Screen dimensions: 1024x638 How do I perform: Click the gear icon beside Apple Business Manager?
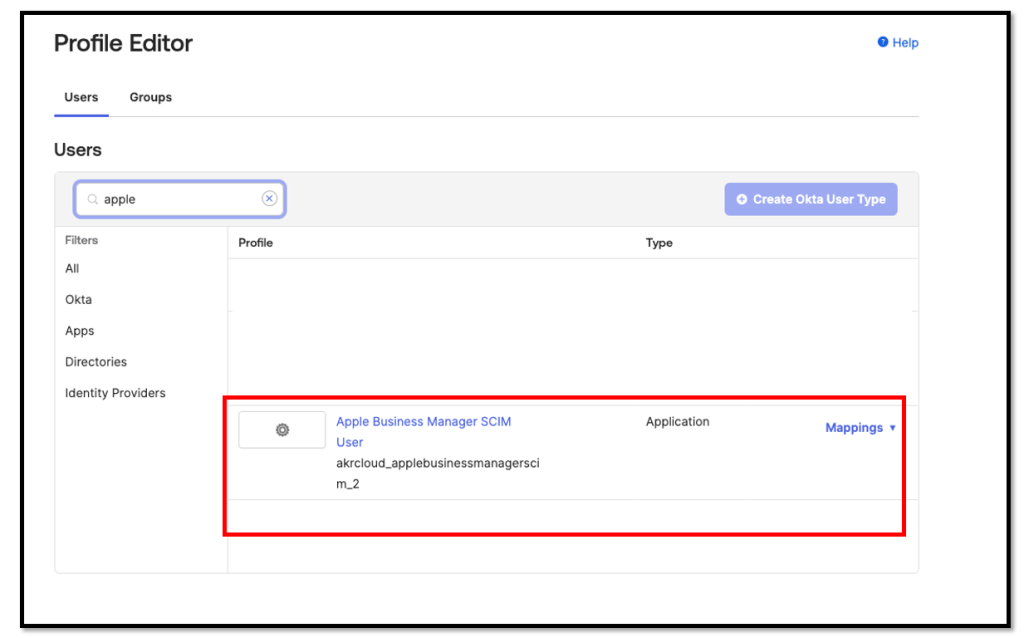[x=282, y=430]
